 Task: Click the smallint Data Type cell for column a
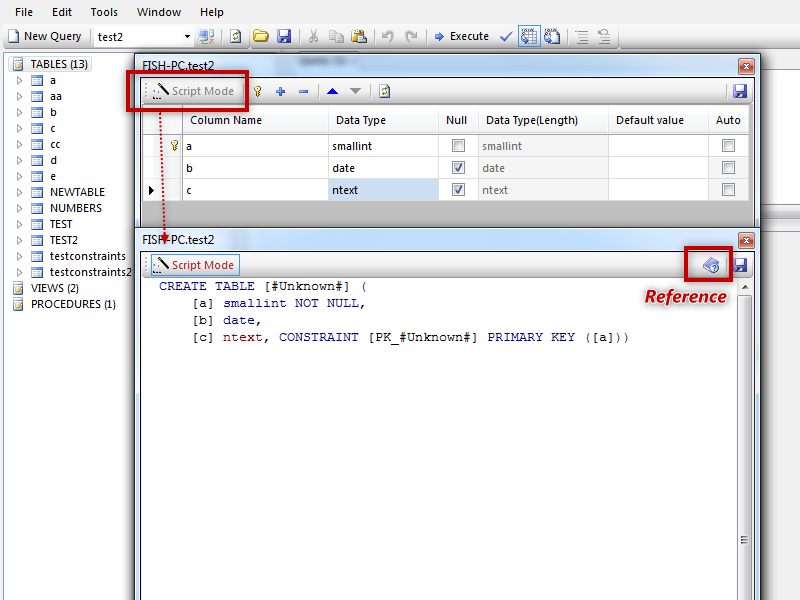tap(383, 146)
